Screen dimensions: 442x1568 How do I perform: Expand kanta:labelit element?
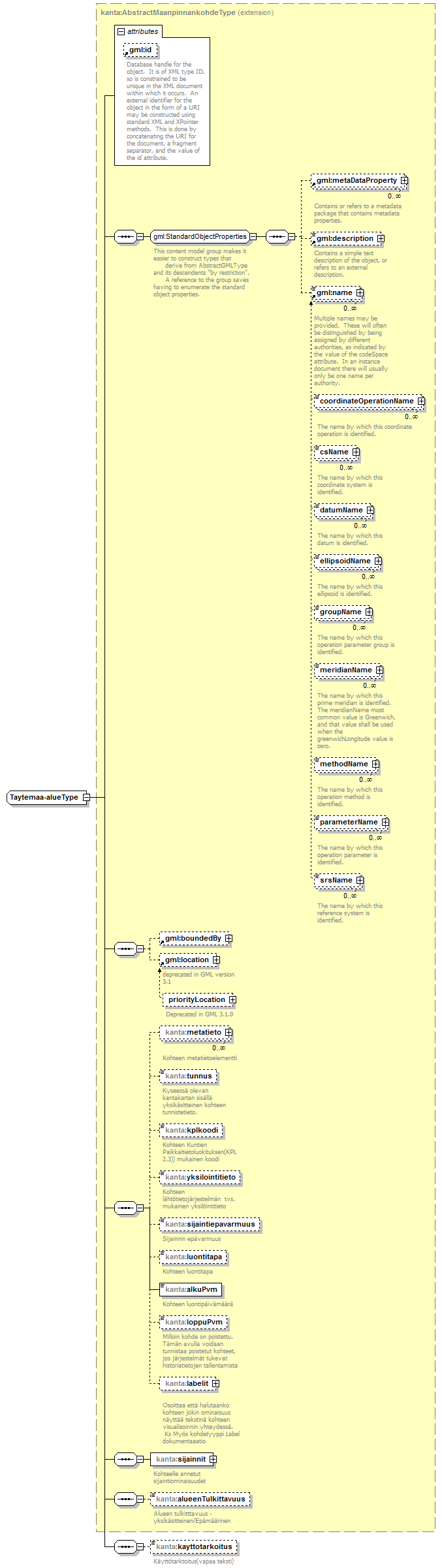215,1383
